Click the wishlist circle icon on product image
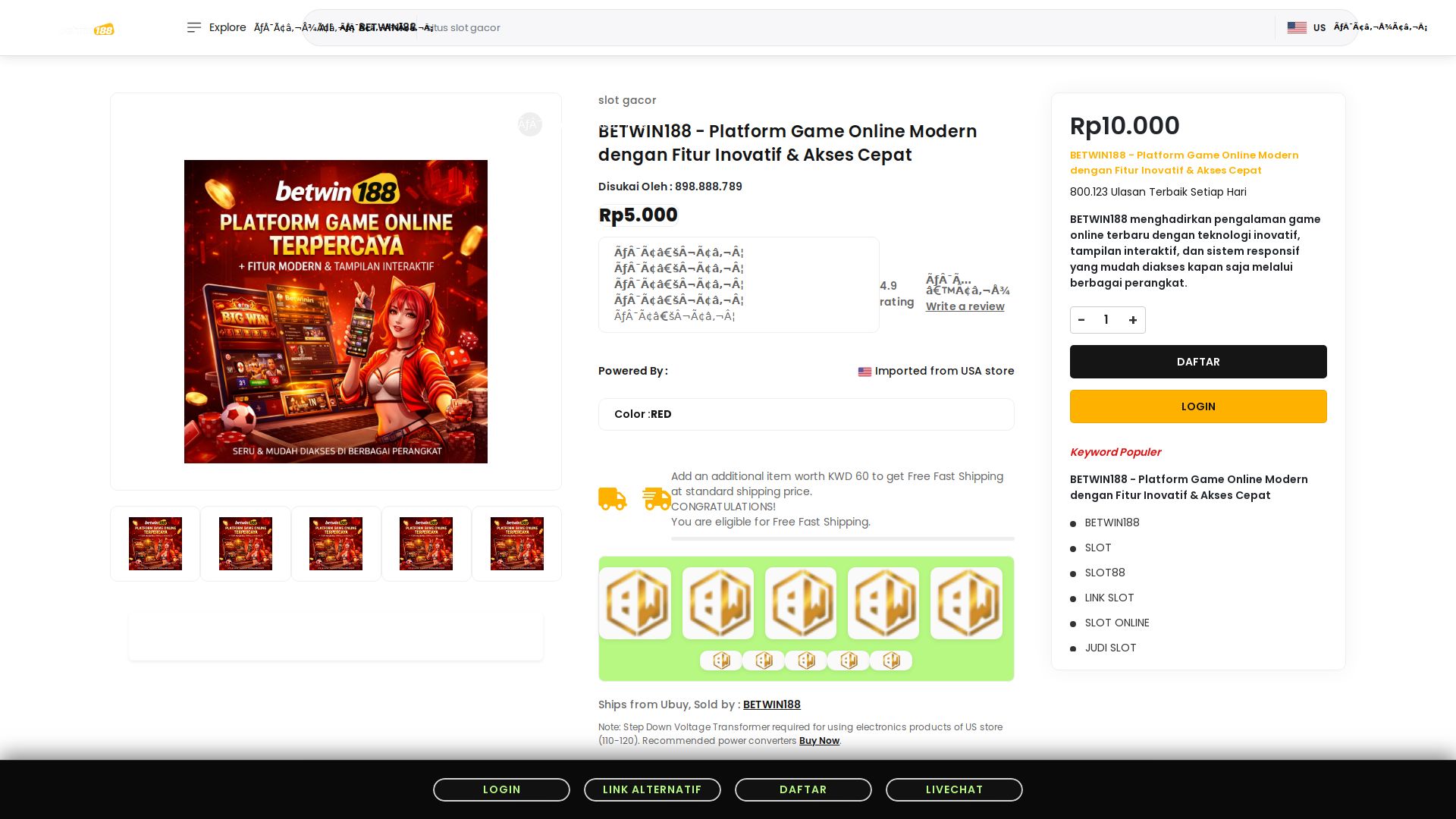 (529, 124)
